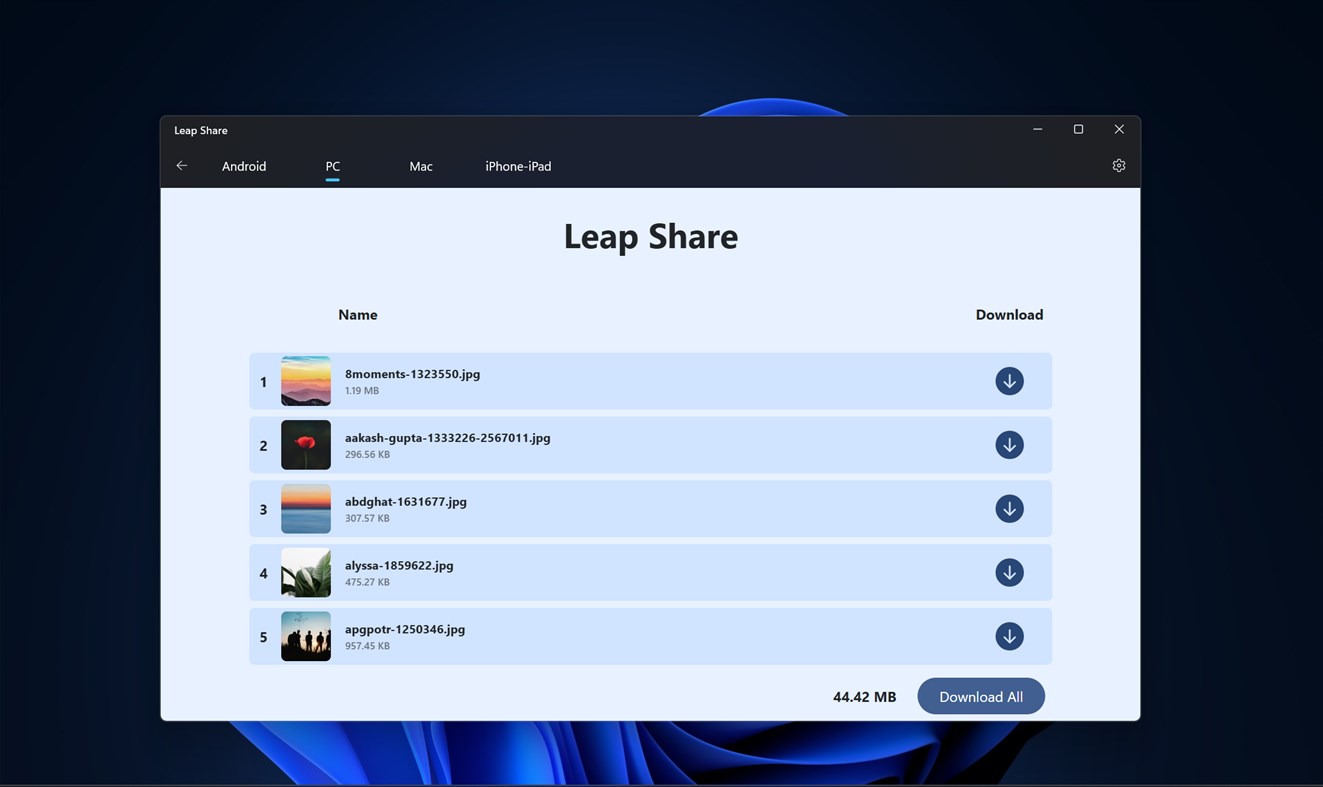Click the download arrow for abdghat-1631677.jpg
Screen dimensions: 1323x787
[1009, 508]
